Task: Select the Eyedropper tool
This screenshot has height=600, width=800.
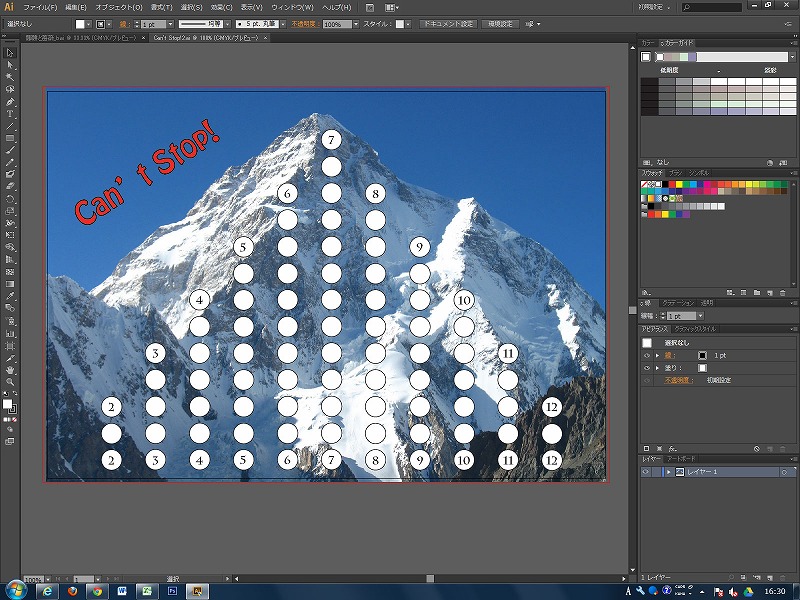Action: [x=10, y=296]
